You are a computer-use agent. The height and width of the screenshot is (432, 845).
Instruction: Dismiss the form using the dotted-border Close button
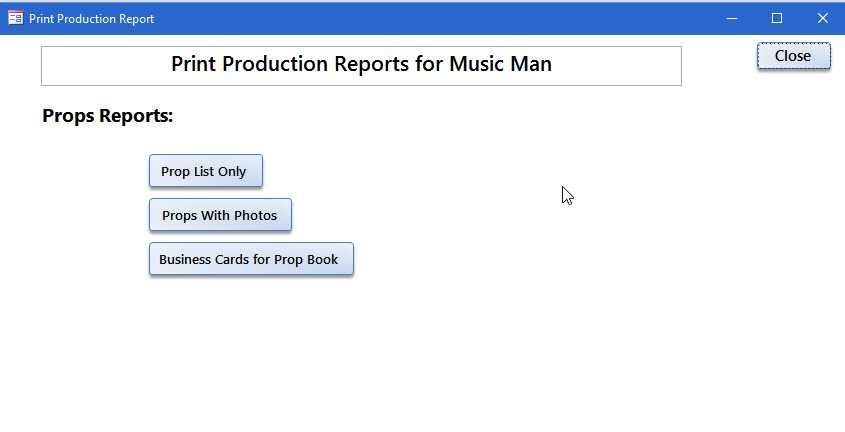[x=793, y=56]
